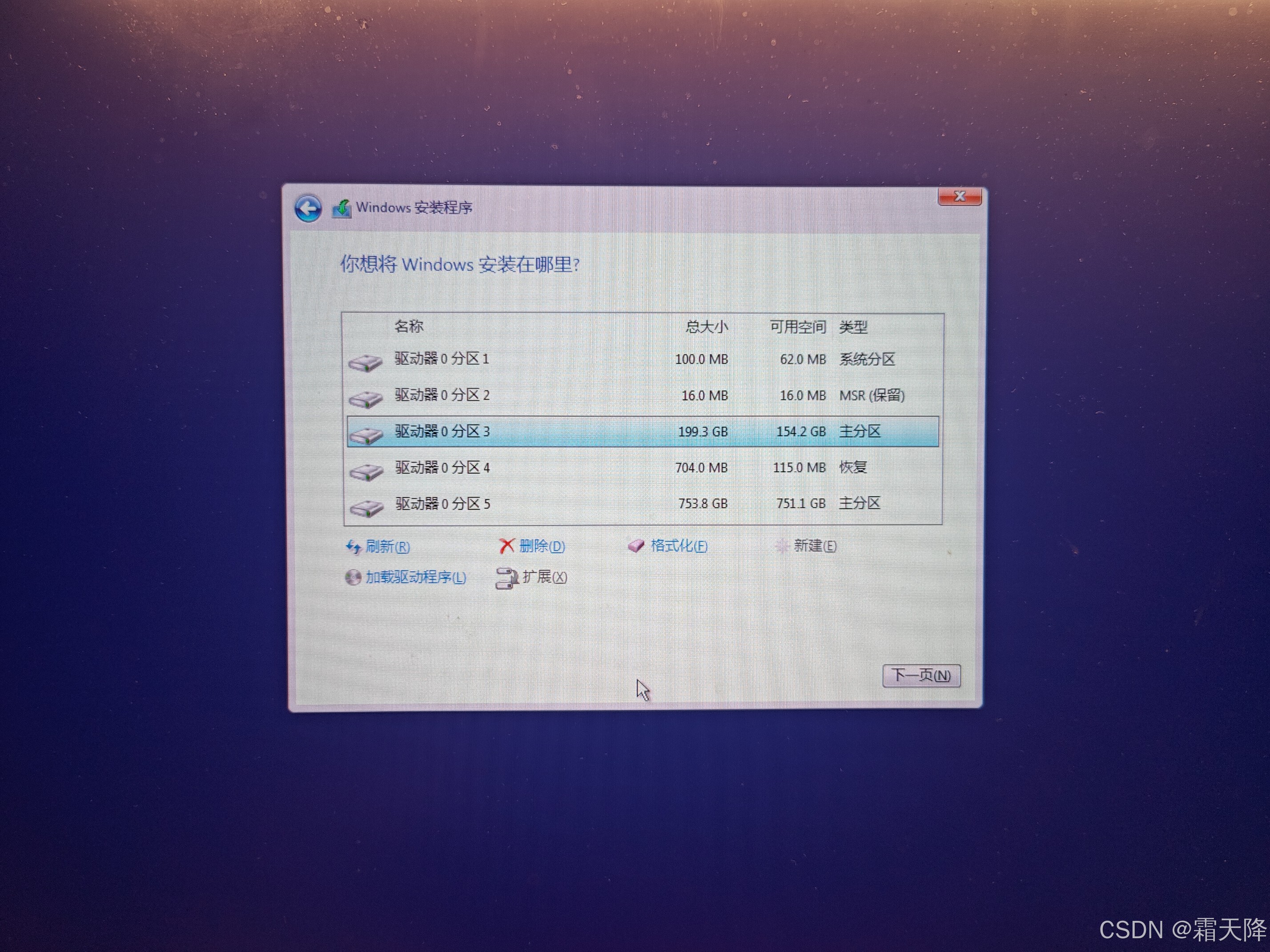
Task: Click the disk icon for 分区 1
Action: point(366,363)
